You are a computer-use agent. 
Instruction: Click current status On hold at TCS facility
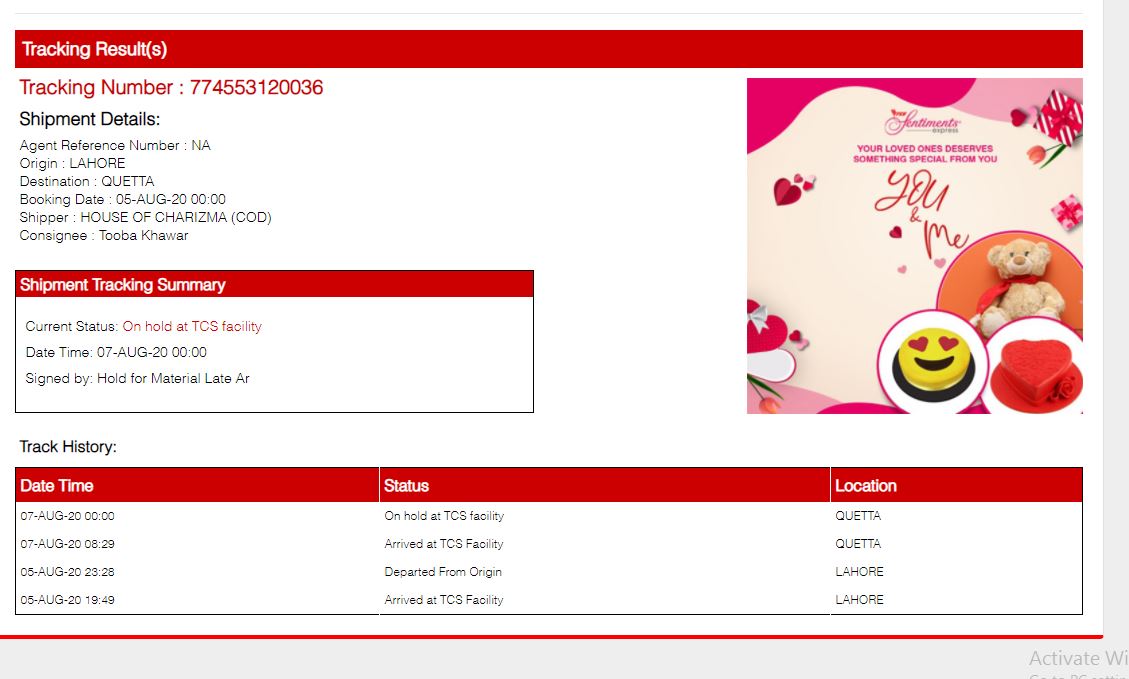click(192, 326)
